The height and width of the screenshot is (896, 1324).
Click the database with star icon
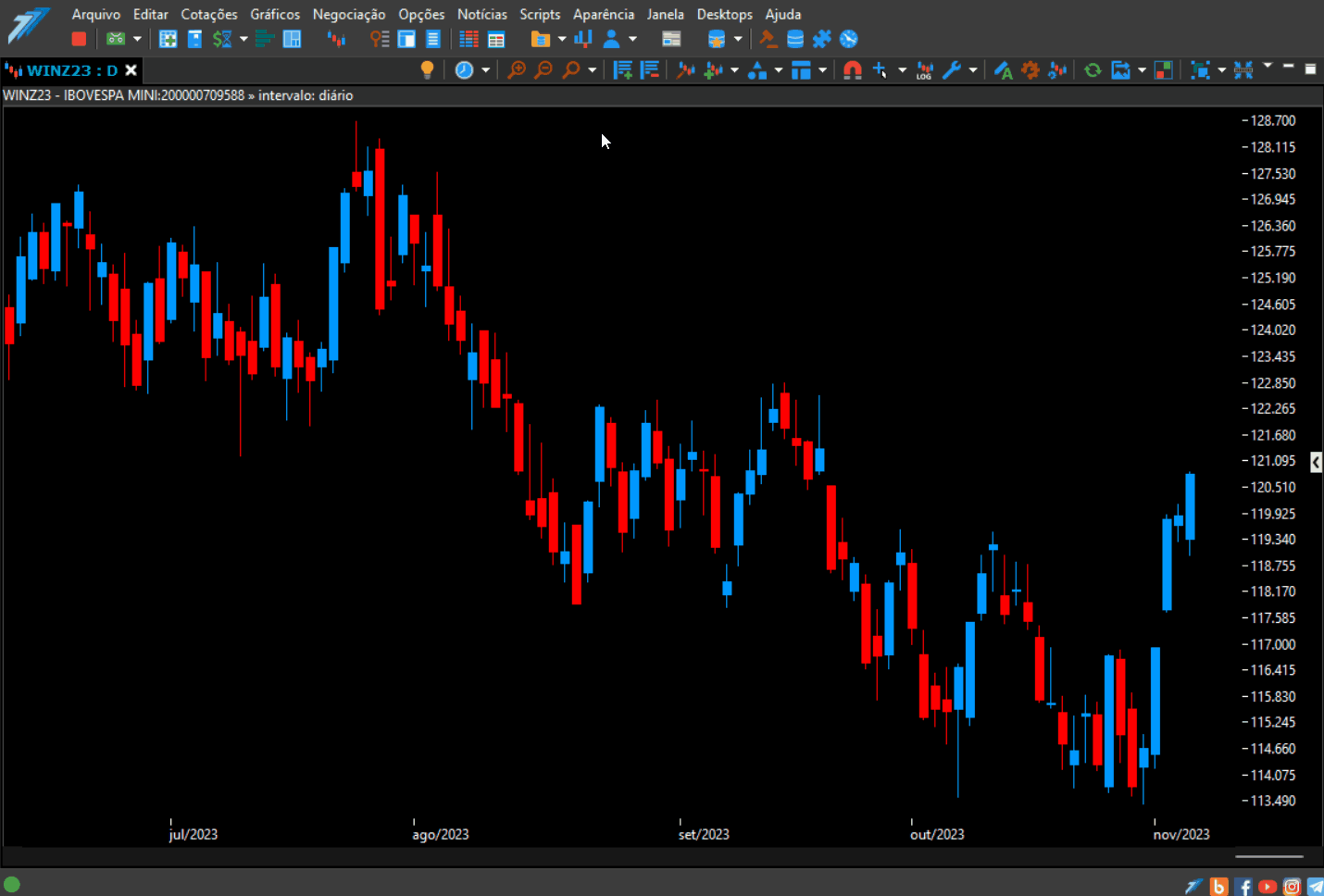(x=716, y=39)
